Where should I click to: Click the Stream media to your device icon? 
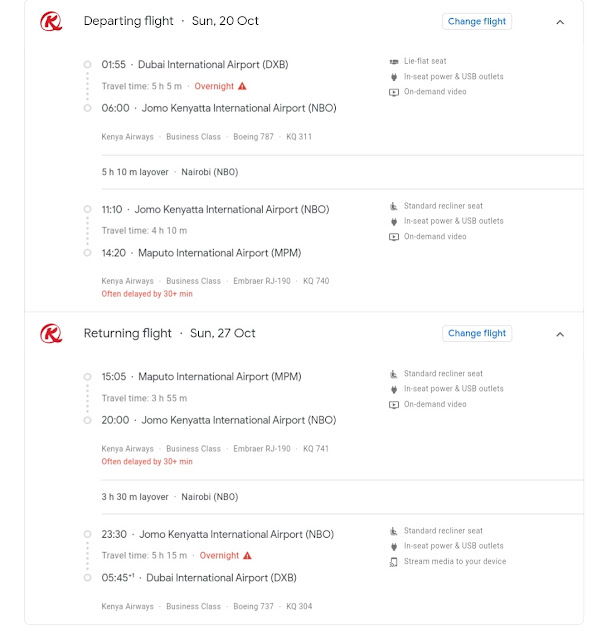pyautogui.click(x=393, y=562)
